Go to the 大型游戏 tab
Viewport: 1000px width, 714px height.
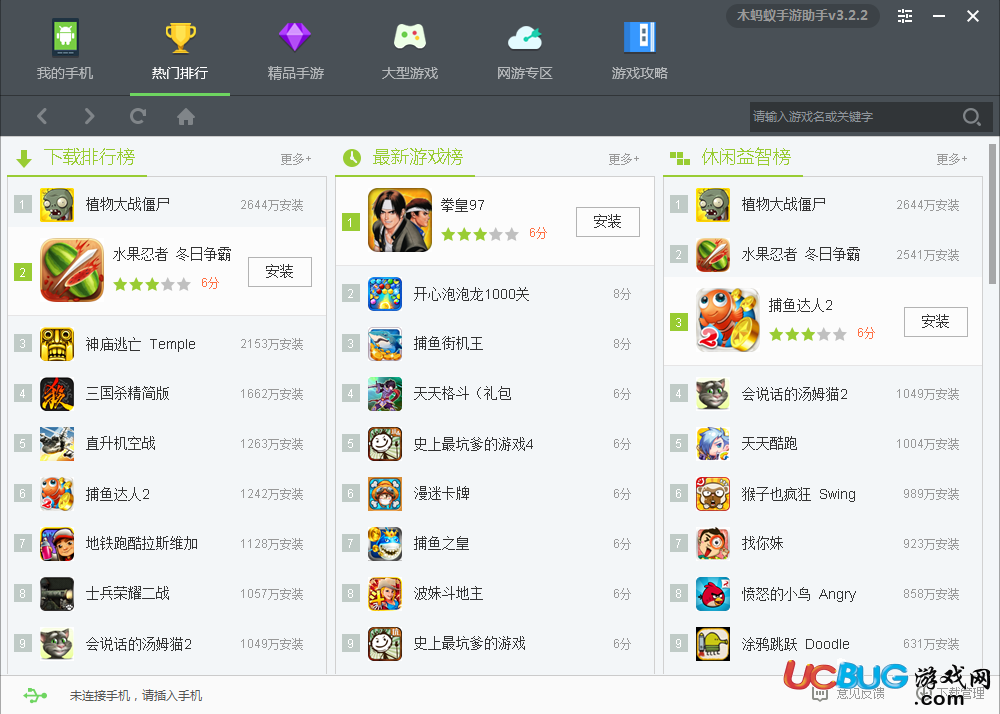(x=409, y=49)
